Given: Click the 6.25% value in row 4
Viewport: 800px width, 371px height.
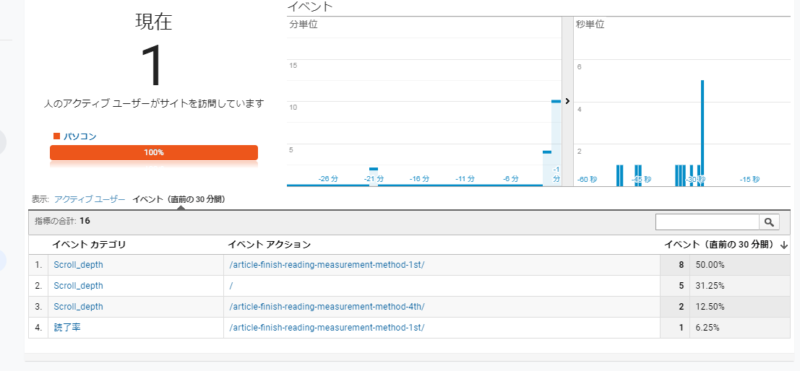Looking at the screenshot, I should [707, 328].
